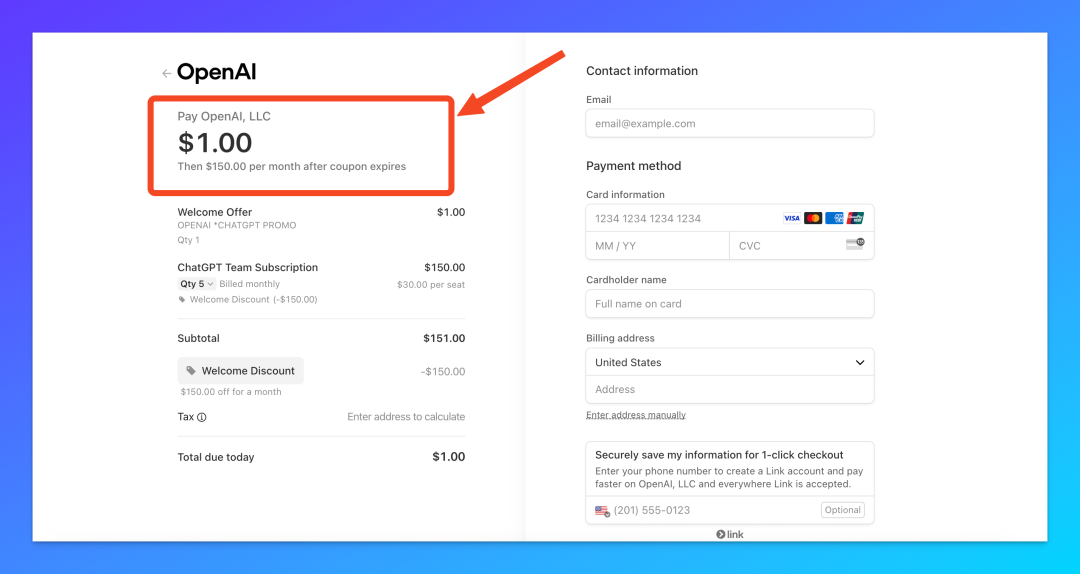Focus the Email input field
This screenshot has width=1080, height=574.
pos(730,124)
